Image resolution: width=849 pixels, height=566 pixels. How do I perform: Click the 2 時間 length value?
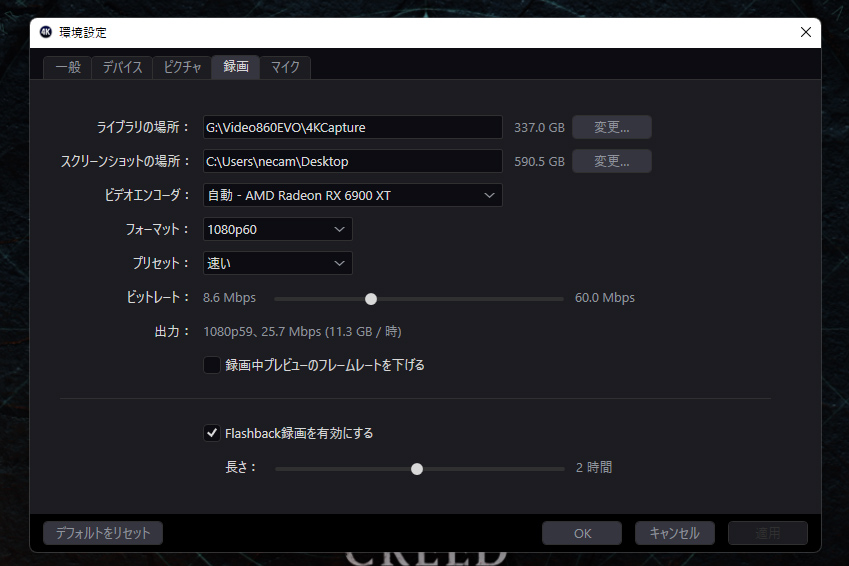pyautogui.click(x=594, y=467)
